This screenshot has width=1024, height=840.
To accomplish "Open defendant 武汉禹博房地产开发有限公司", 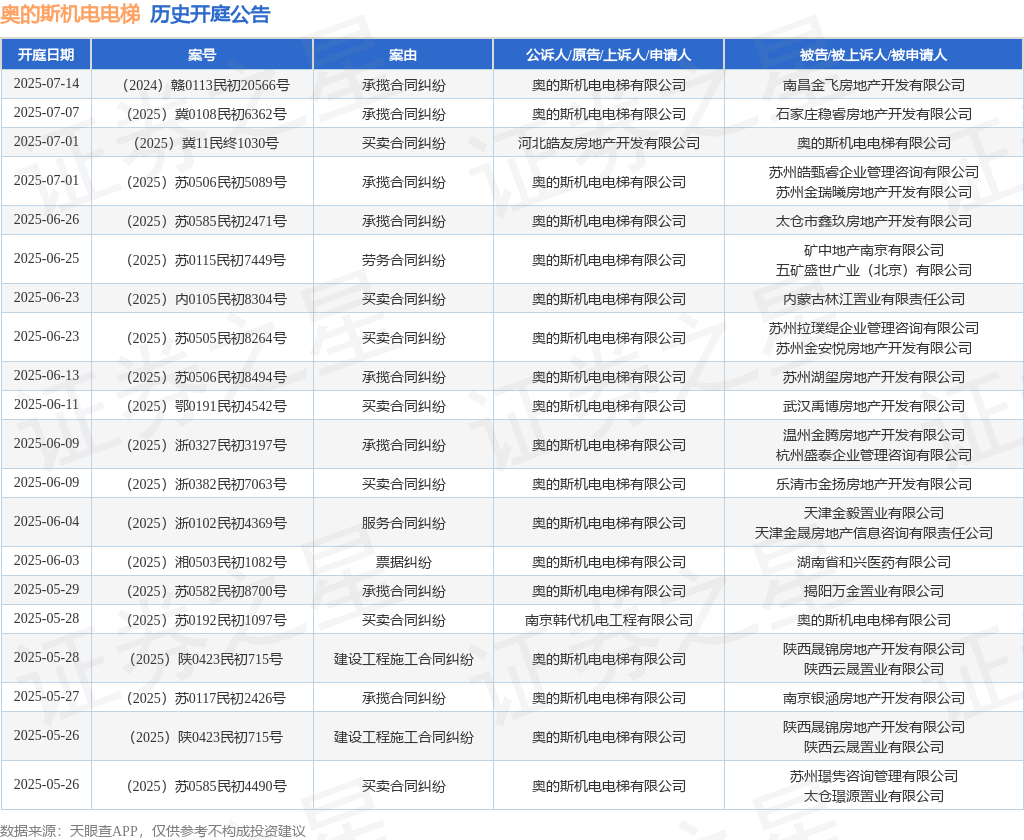I will tap(874, 406).
